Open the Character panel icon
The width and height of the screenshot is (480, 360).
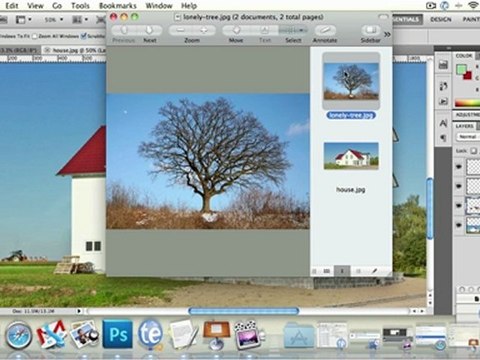tap(443, 123)
